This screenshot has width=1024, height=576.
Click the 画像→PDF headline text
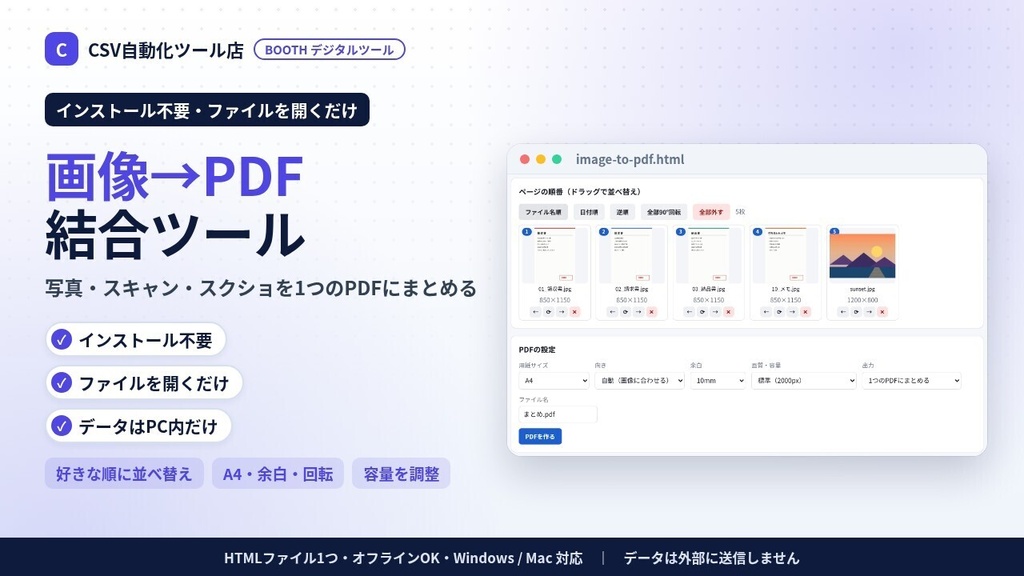174,176
